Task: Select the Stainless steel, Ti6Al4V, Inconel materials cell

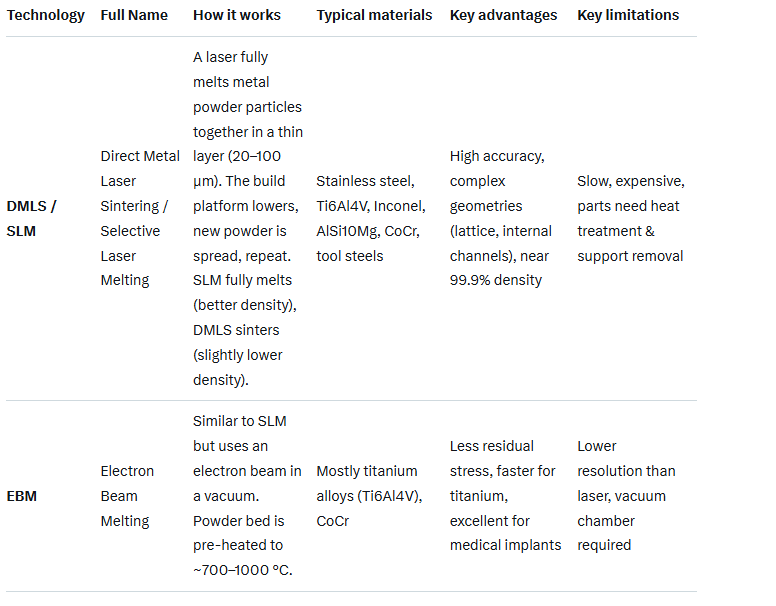Action: [370, 218]
